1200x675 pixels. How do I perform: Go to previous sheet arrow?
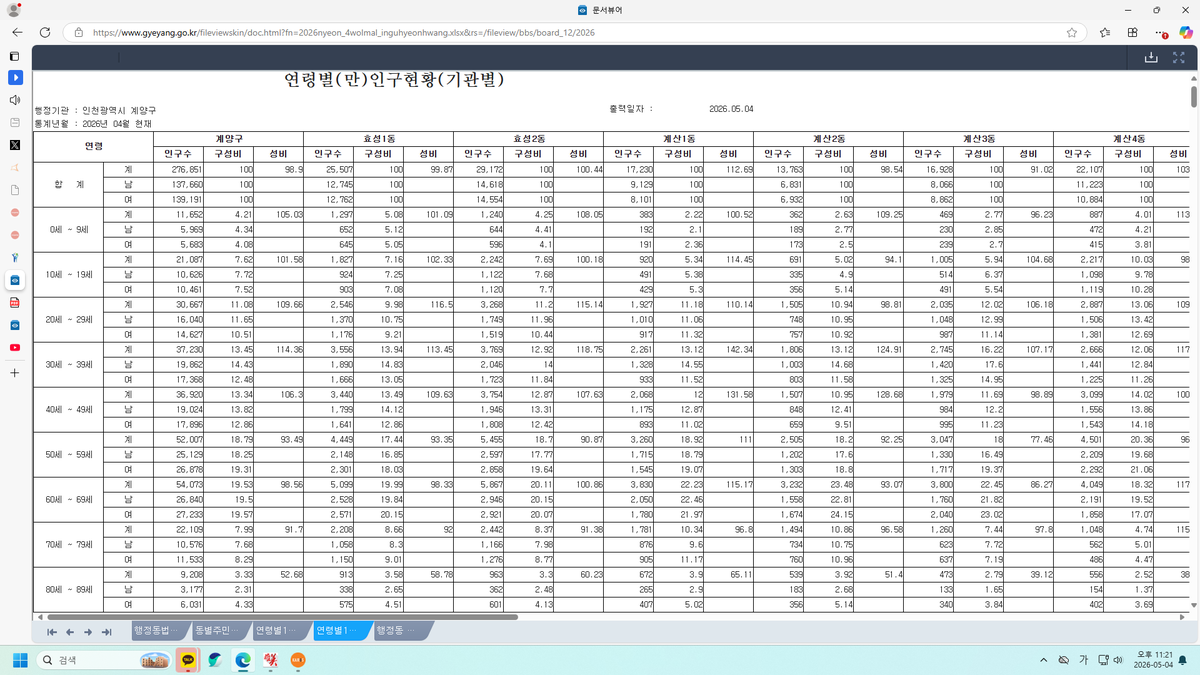70,632
